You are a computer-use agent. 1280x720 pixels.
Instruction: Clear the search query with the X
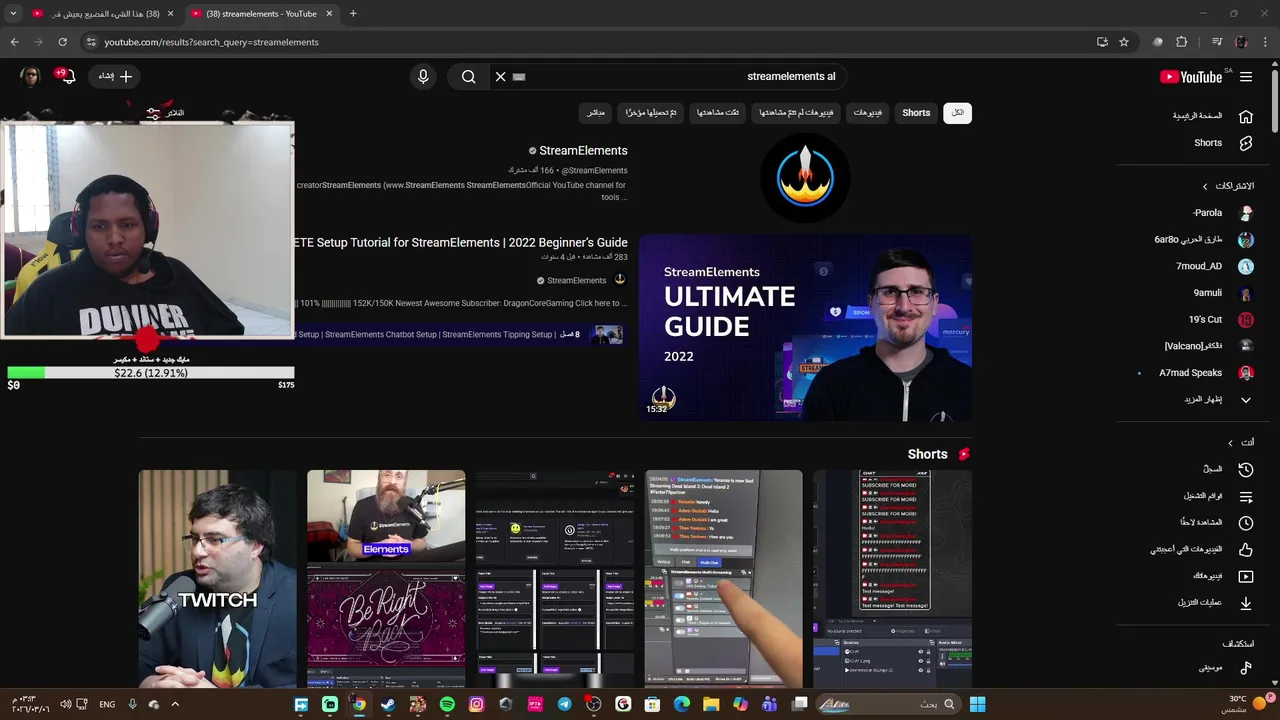(x=501, y=76)
